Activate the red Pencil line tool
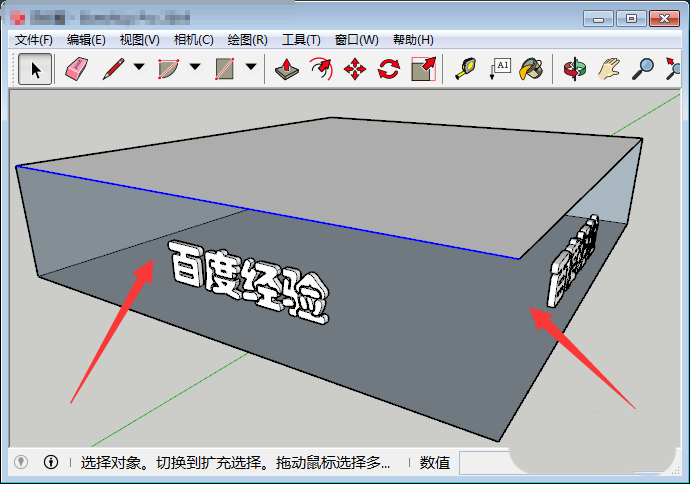The width and height of the screenshot is (690, 484). click(x=113, y=69)
